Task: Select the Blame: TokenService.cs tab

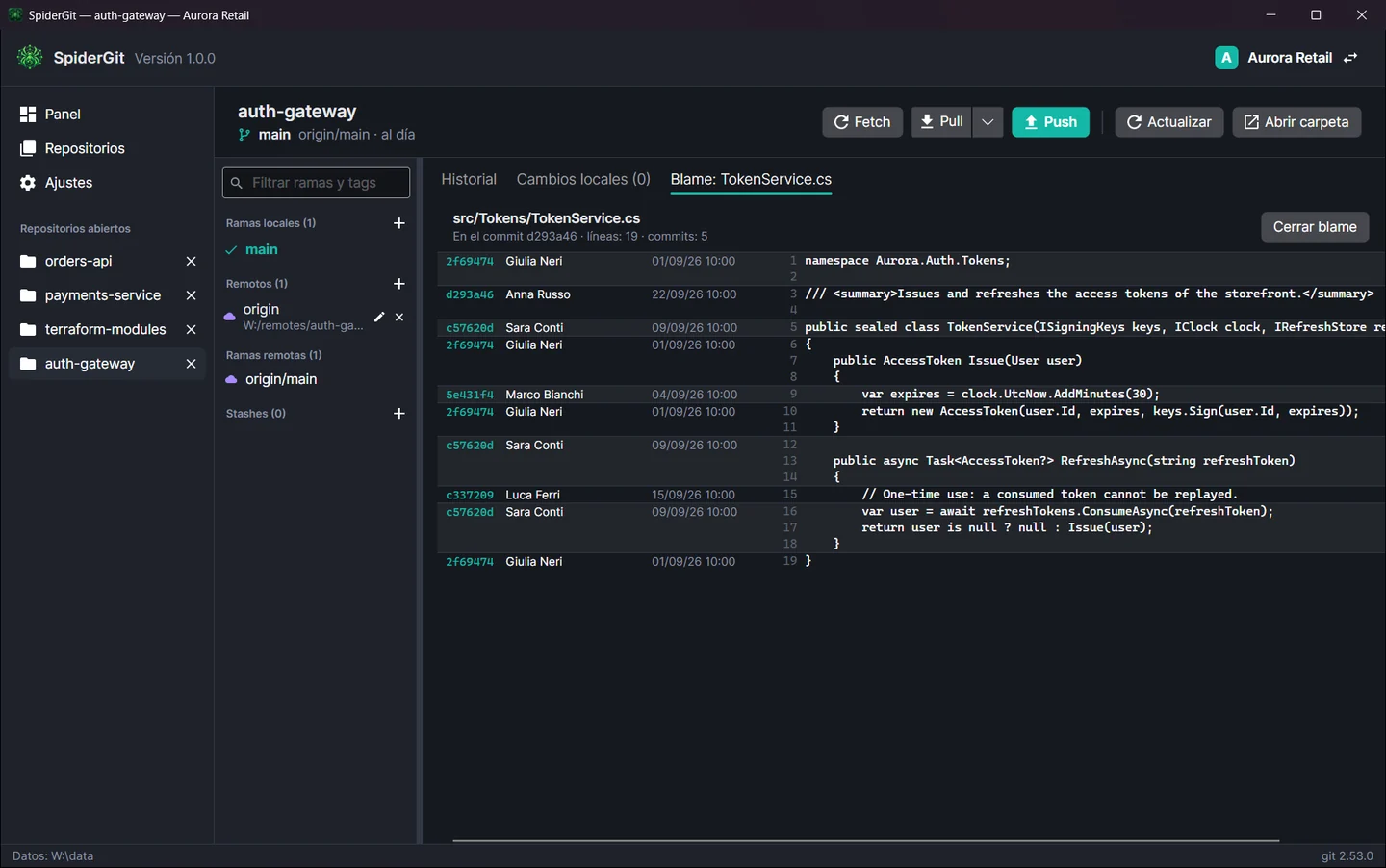Action: [x=751, y=179]
